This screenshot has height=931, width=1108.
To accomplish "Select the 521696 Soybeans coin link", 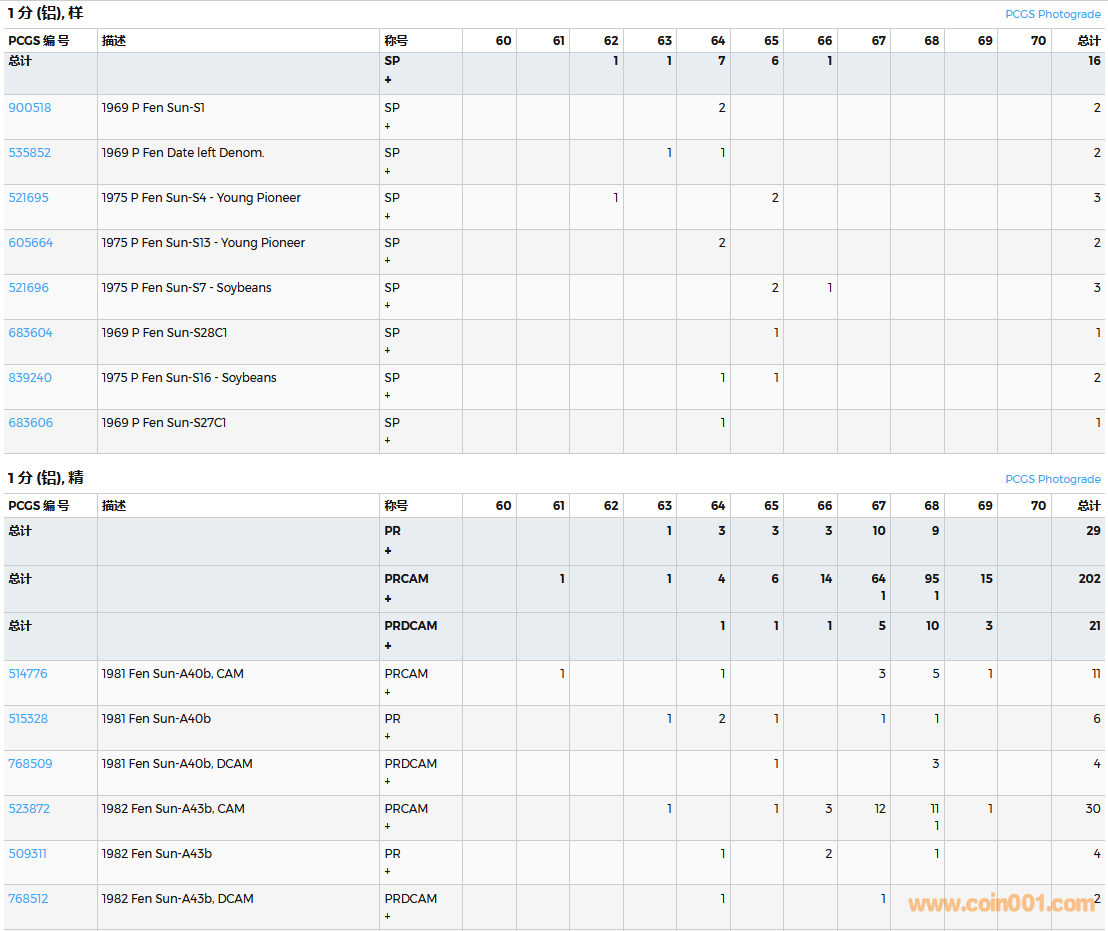I will click(29, 288).
